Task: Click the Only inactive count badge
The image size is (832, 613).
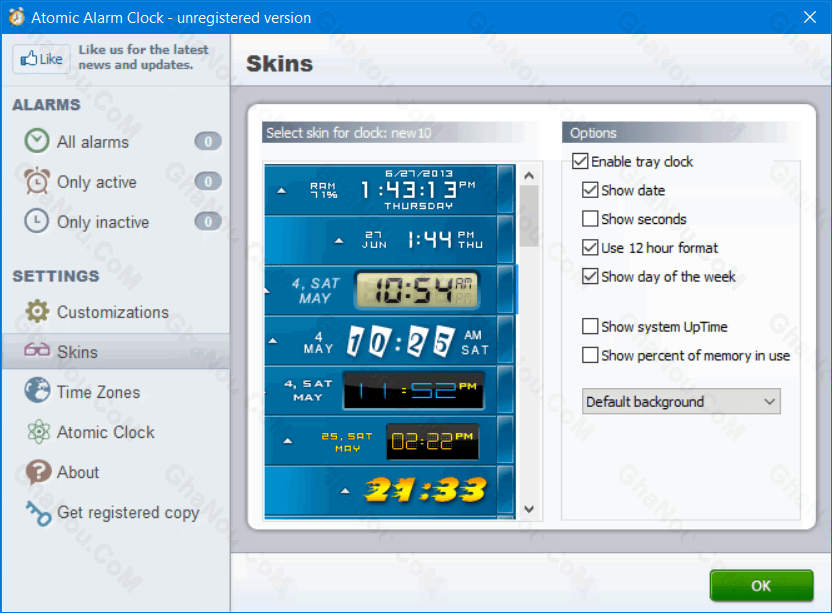Action: click(x=208, y=221)
